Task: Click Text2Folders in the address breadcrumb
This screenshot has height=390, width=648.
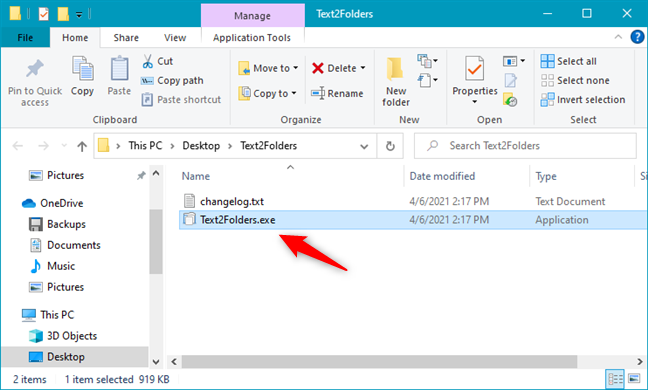Action: [269, 145]
